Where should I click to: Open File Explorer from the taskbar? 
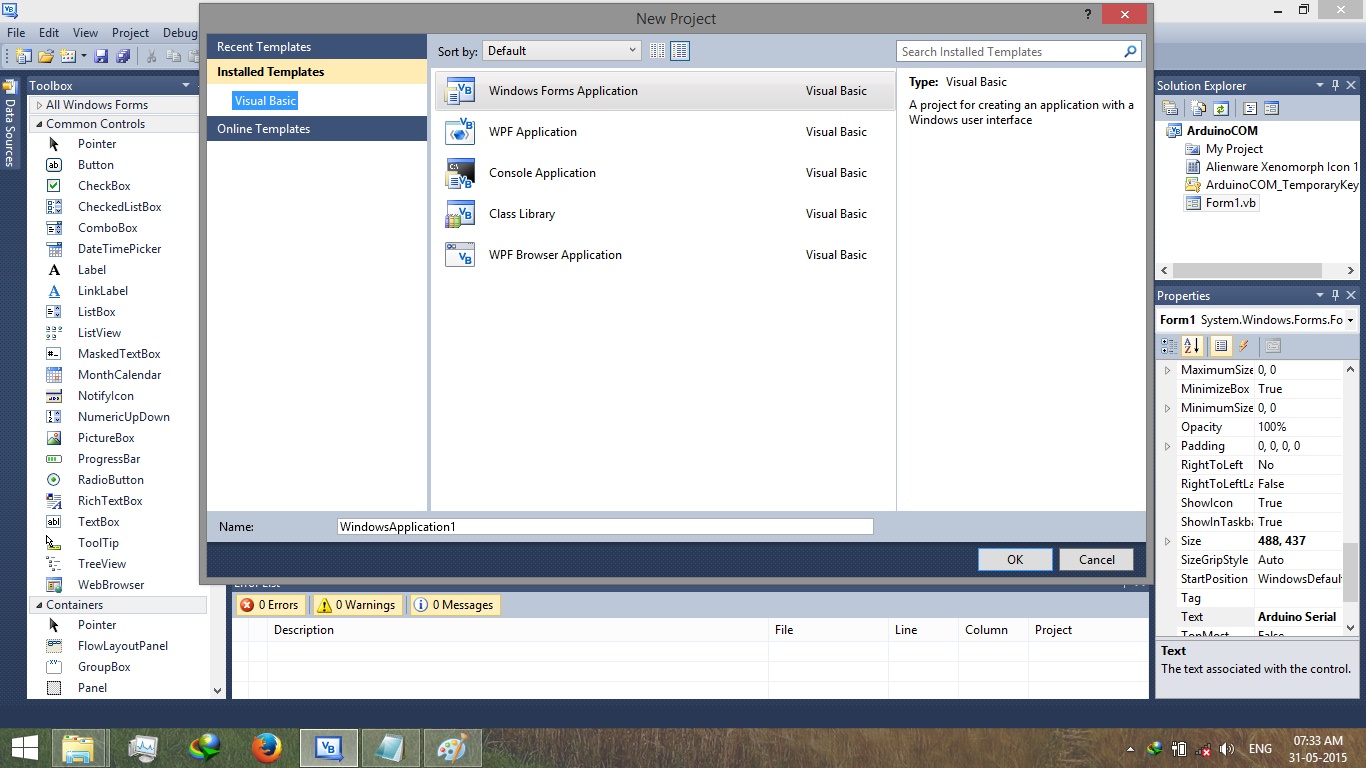(78, 748)
